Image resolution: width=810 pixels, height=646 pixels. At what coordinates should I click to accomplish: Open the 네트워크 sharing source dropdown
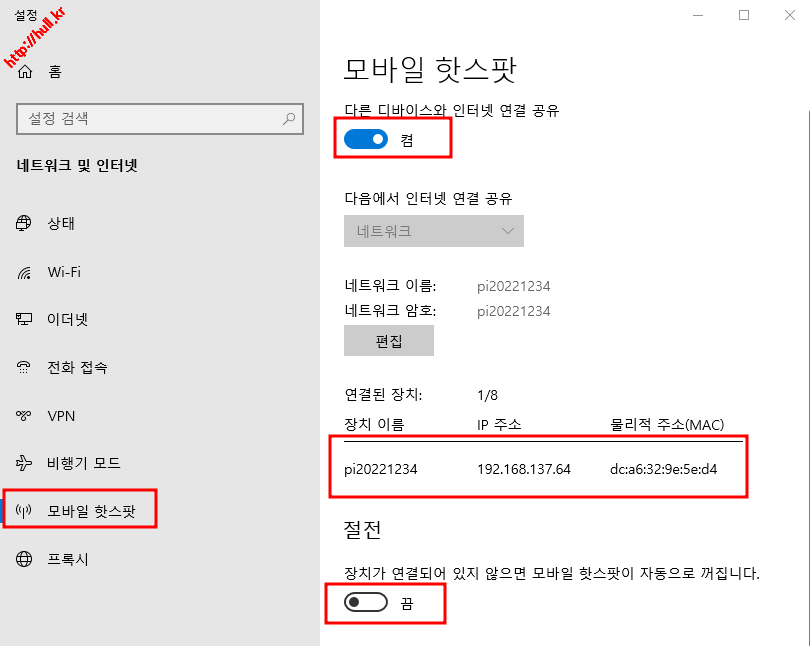pyautogui.click(x=433, y=231)
